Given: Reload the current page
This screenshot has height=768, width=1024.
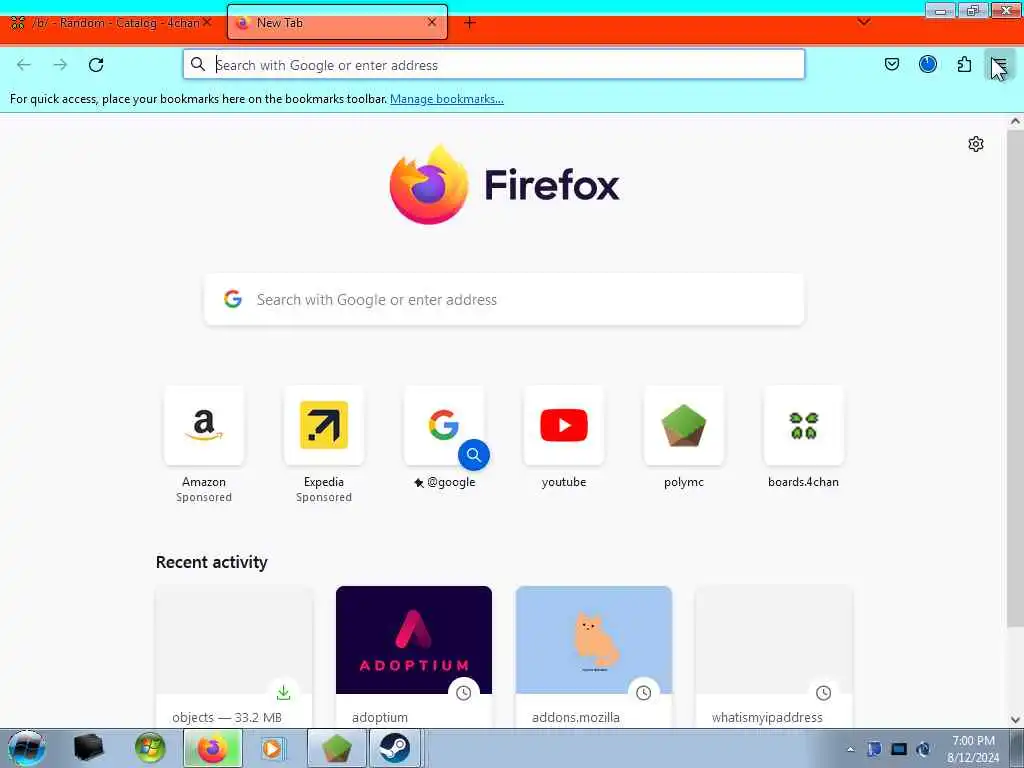Looking at the screenshot, I should coord(96,65).
